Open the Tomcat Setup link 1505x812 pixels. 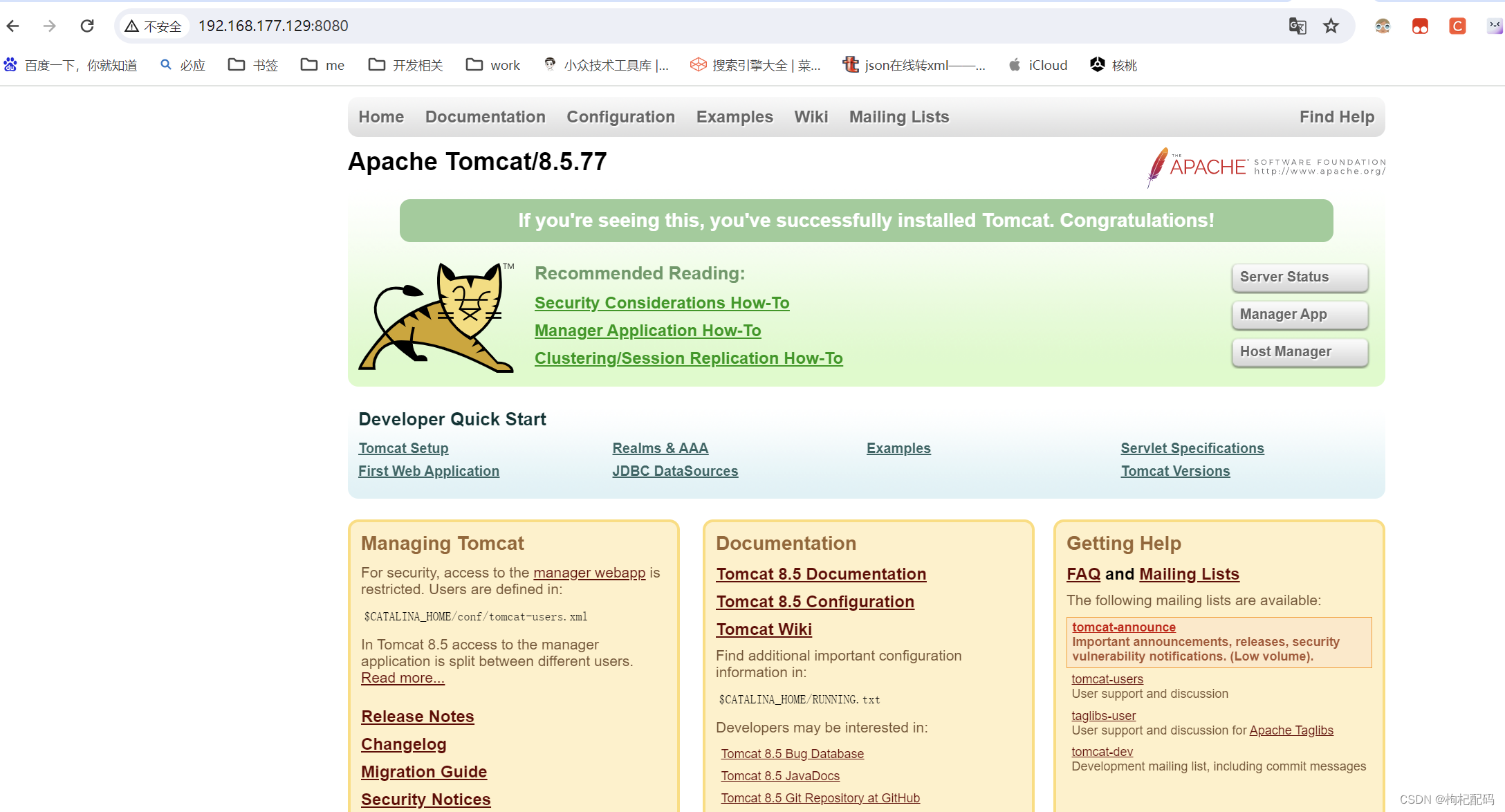pos(403,448)
